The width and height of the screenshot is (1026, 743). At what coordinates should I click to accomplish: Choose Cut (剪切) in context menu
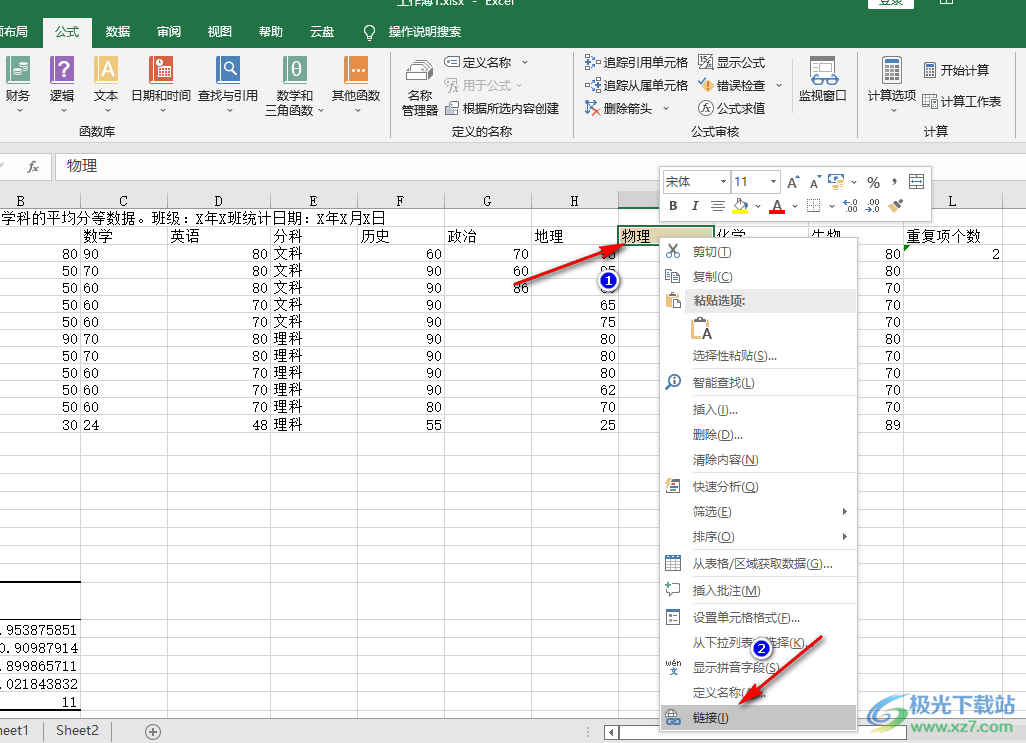pos(758,252)
